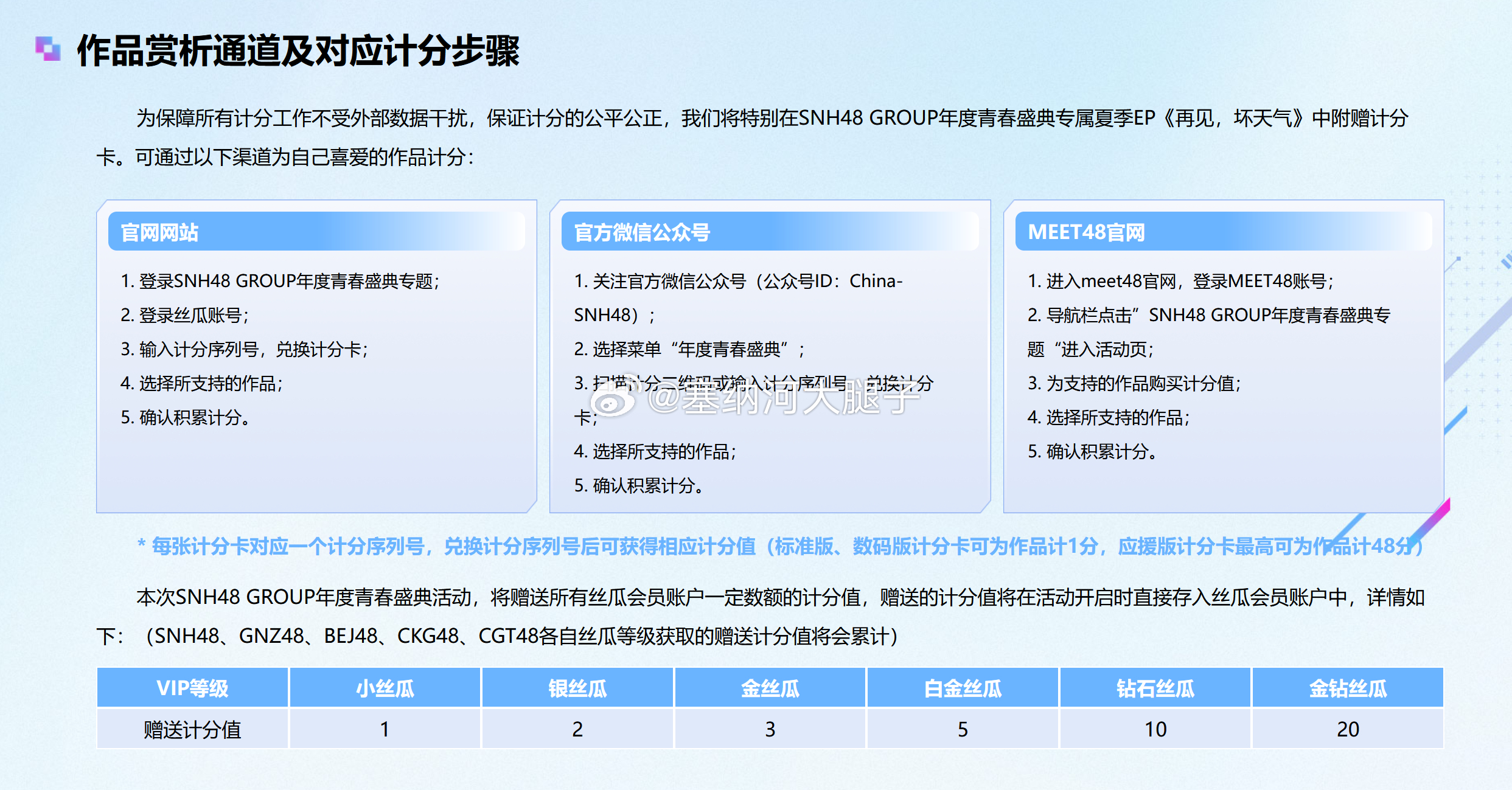Click step 3. 输入计分序列号，兑换计分卡
Image resolution: width=1512 pixels, height=790 pixels.
point(245,349)
